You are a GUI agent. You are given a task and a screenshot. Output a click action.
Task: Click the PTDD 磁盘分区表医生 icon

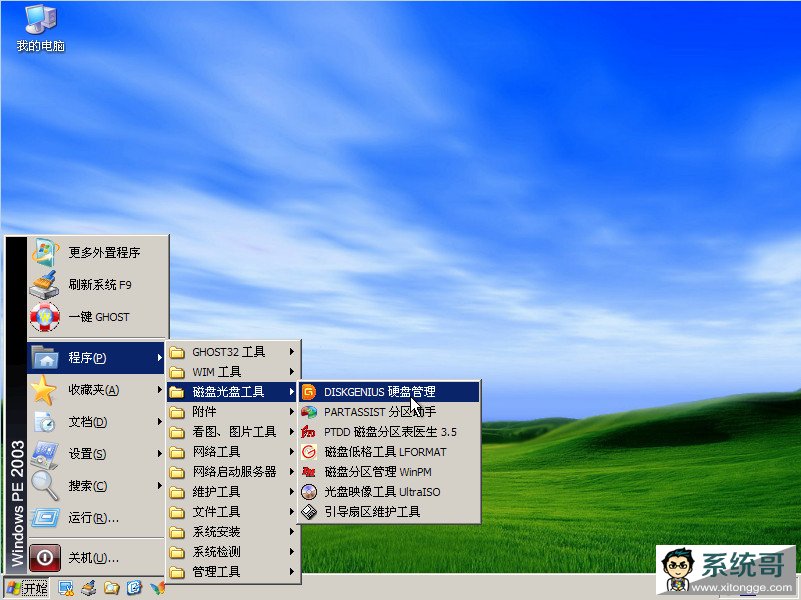click(309, 431)
